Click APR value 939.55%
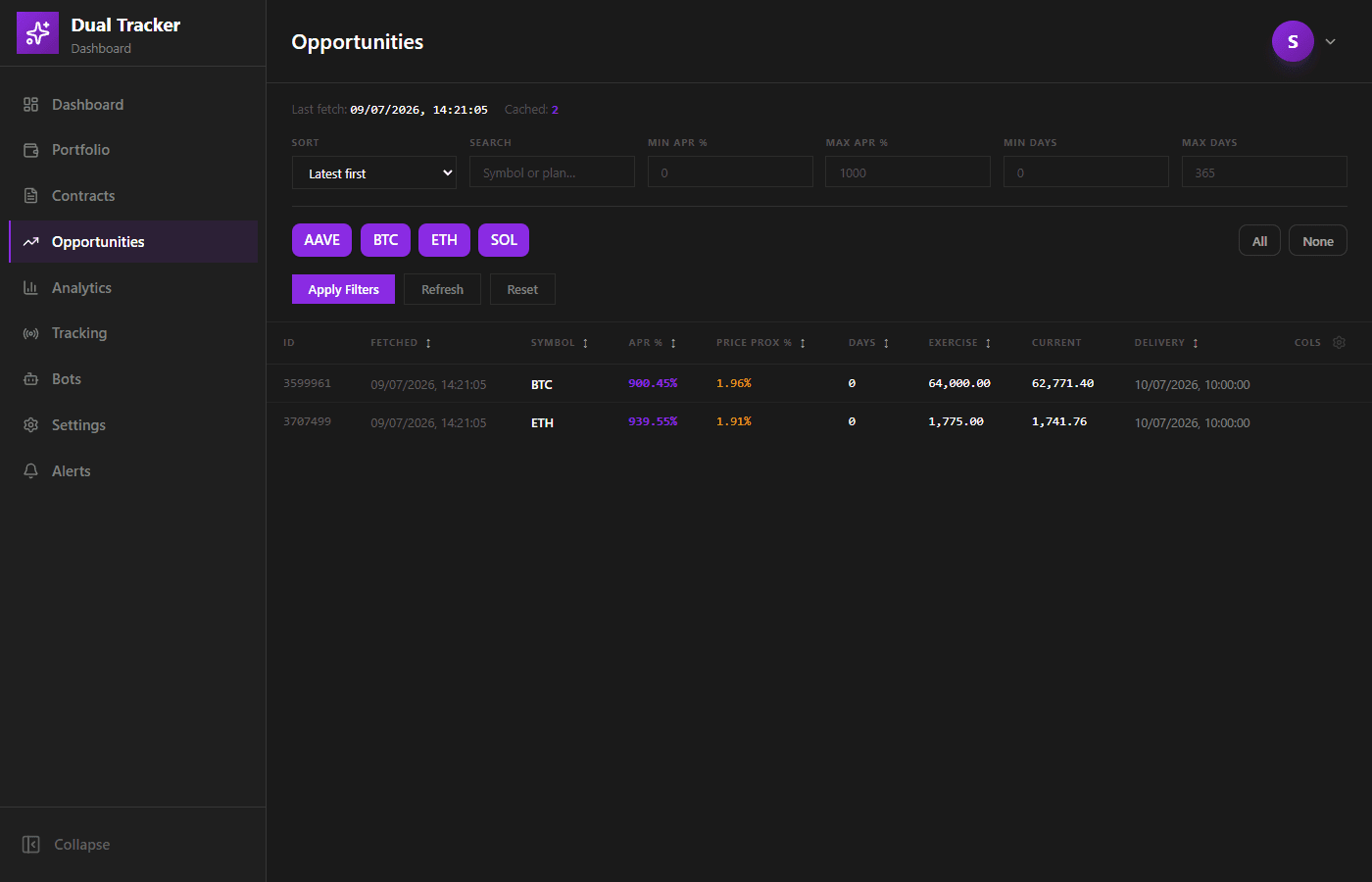Screen dimensions: 1372x882 point(653,421)
